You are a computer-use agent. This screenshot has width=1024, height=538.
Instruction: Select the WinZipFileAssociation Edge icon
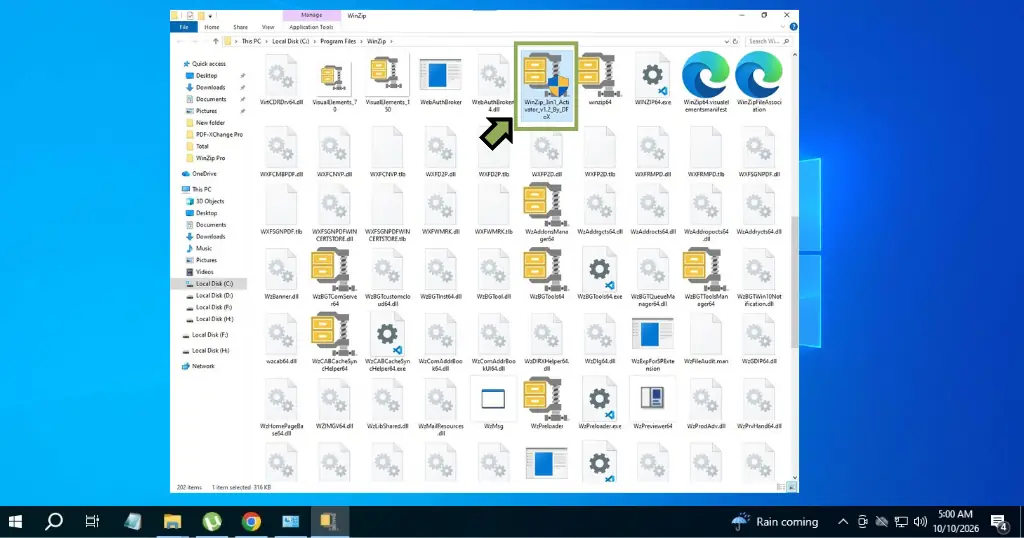pos(759,75)
